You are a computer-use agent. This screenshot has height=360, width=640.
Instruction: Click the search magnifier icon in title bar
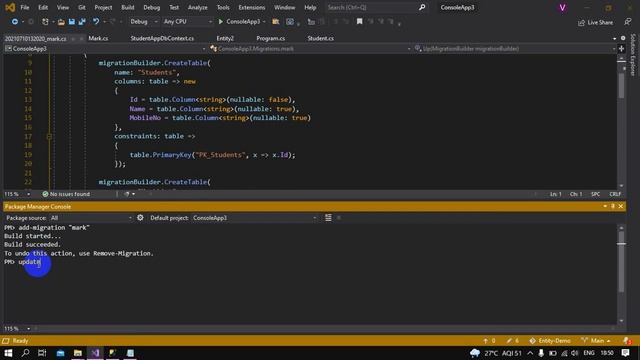tap(422, 7)
